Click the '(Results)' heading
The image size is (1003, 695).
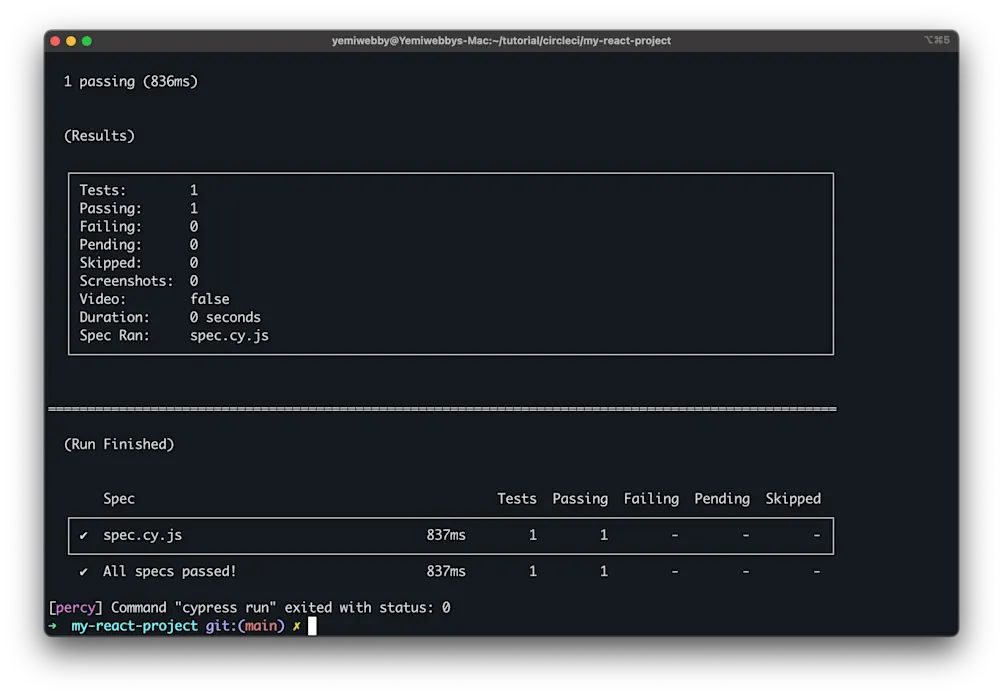point(99,136)
